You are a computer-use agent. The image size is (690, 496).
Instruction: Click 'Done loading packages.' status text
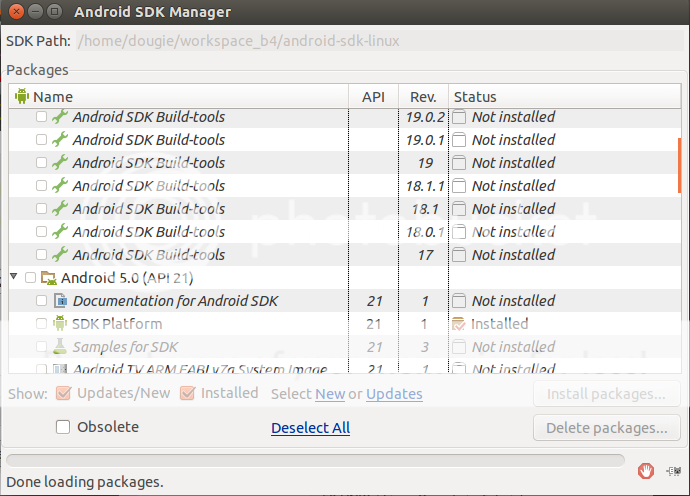(x=85, y=482)
